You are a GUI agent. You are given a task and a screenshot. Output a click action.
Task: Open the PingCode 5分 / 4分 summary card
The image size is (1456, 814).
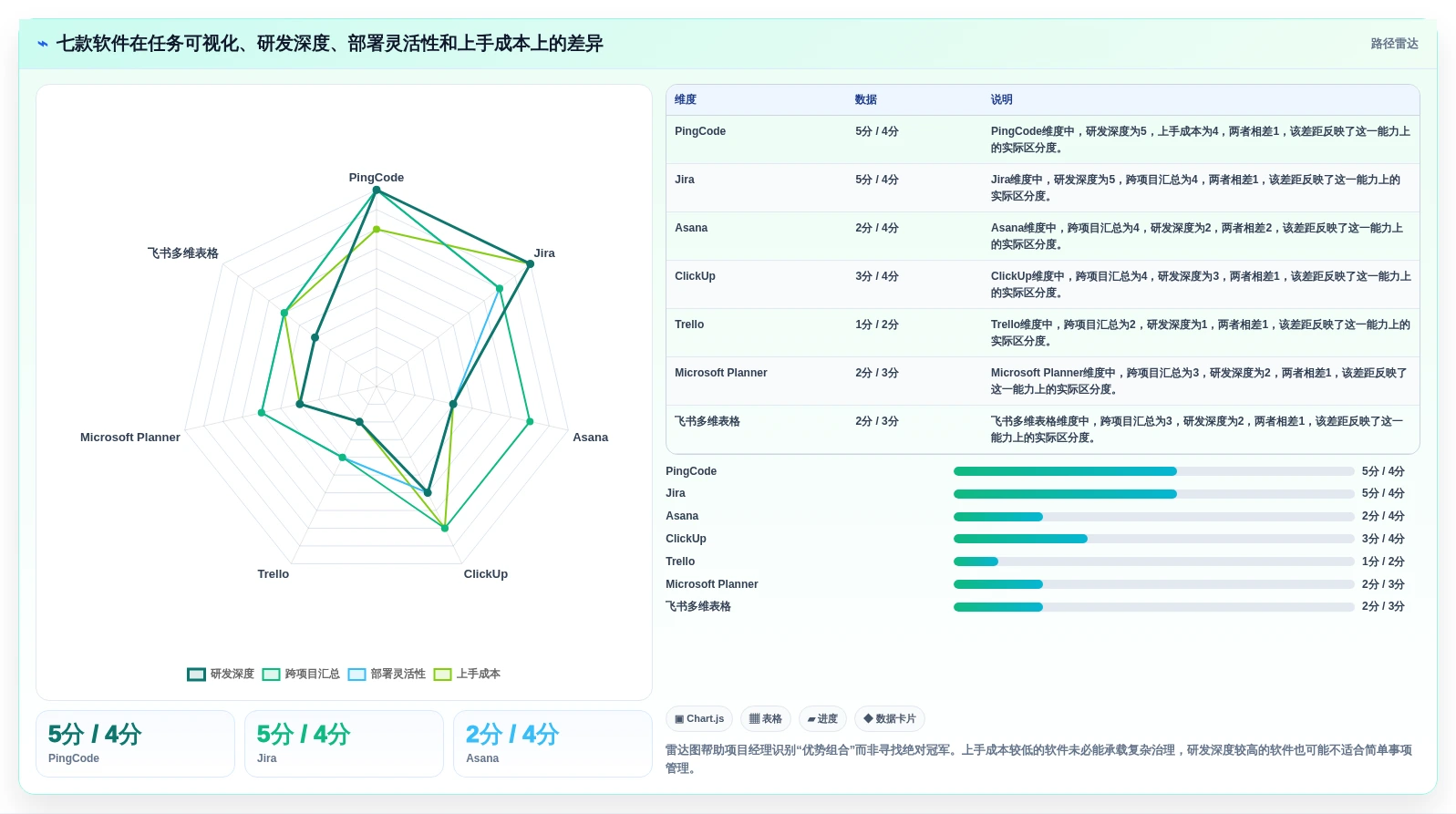pyautogui.click(x=135, y=744)
